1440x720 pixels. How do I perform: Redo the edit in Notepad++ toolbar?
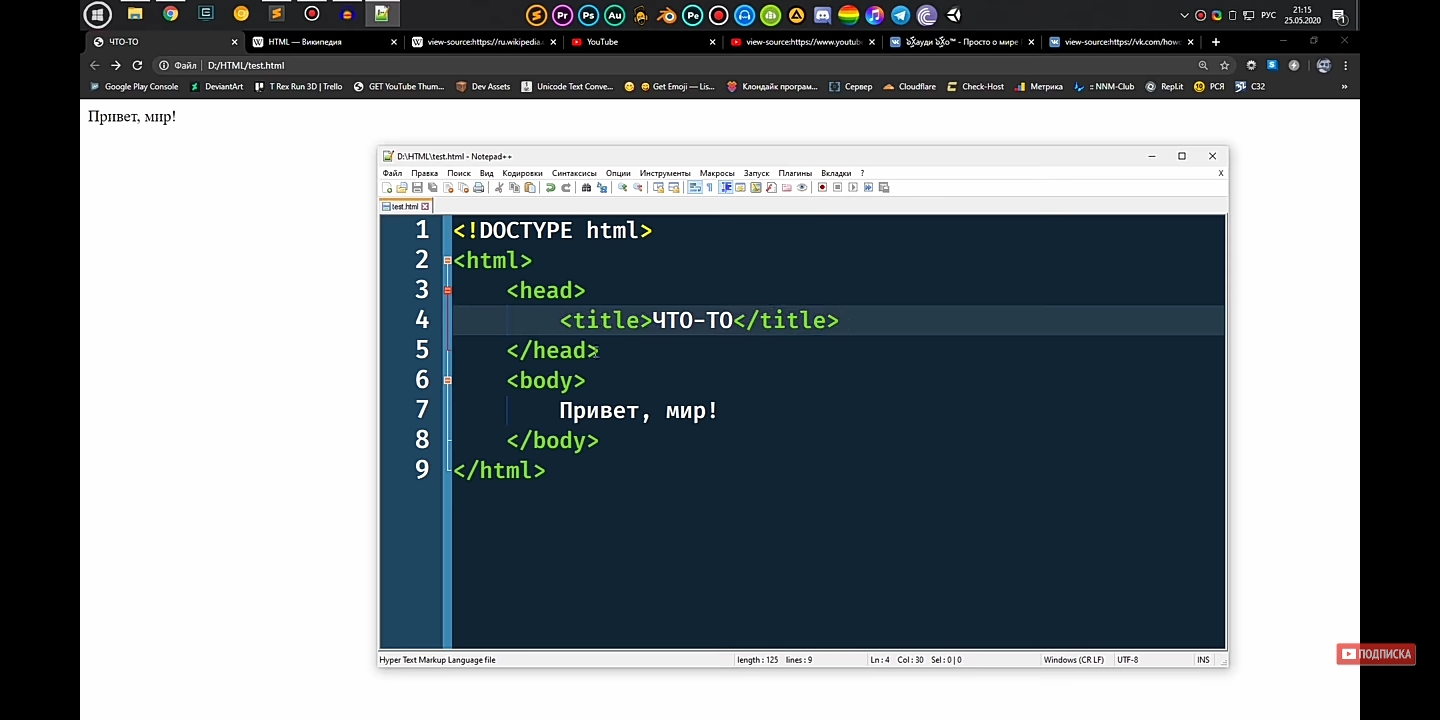click(x=566, y=187)
